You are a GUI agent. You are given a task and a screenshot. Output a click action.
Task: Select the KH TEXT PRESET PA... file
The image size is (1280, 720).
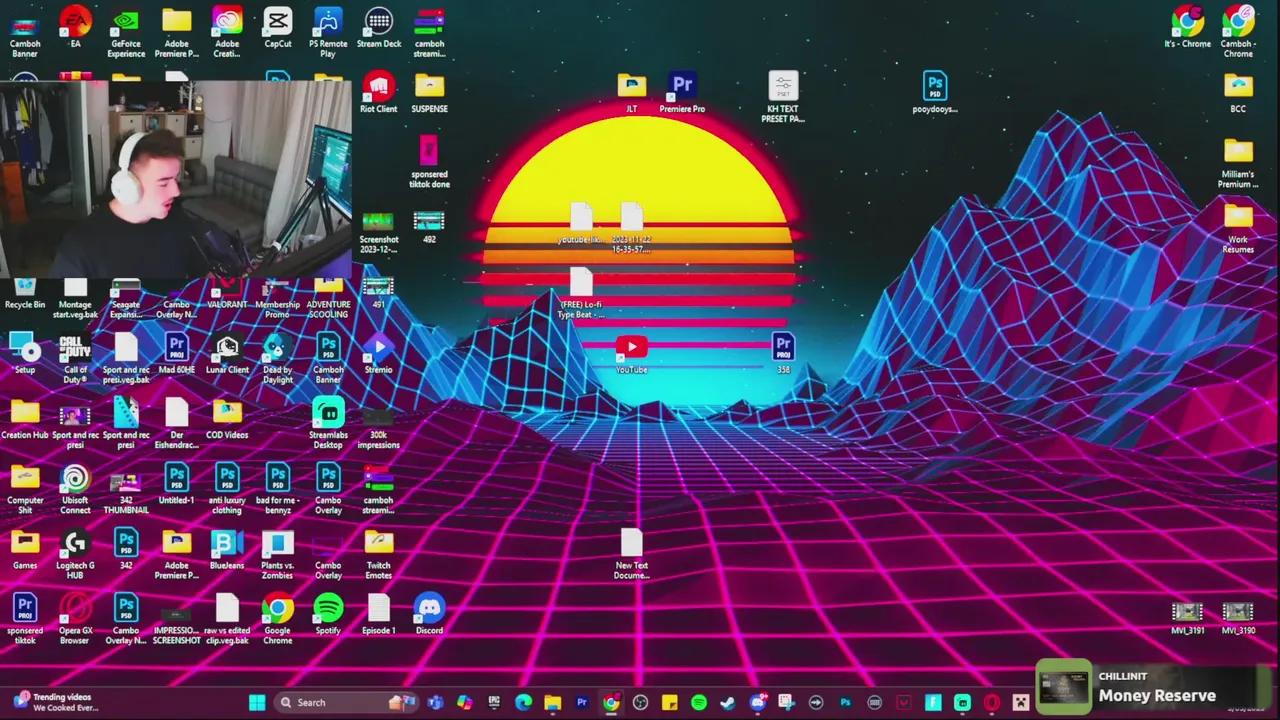[x=783, y=97]
